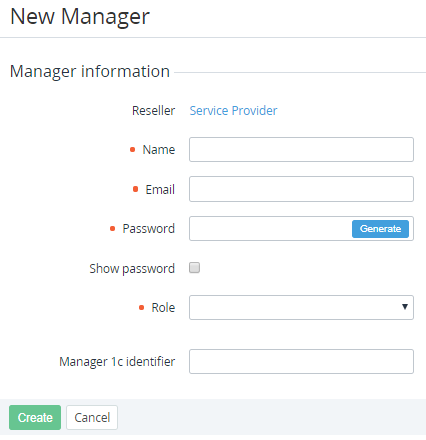Click the Manager 1c identifier label
Viewport: 426px width, 440px height.
tap(117, 362)
